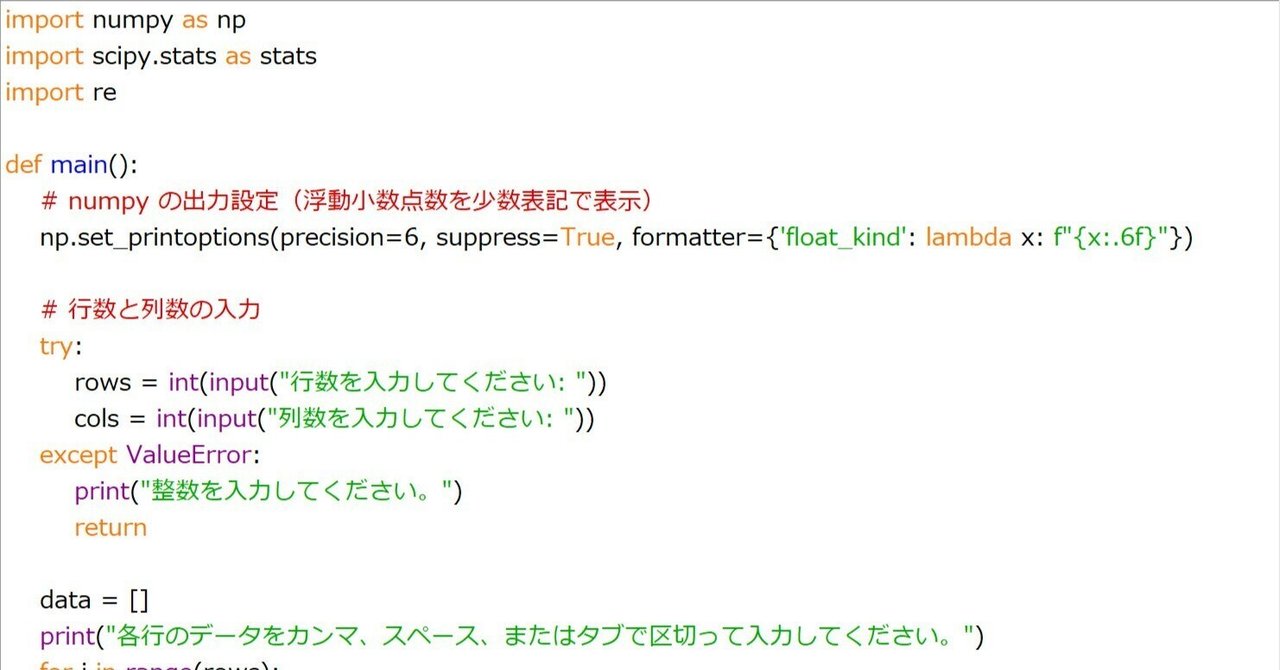
Task: Click the 'return' keyword
Action: [x=110, y=528]
